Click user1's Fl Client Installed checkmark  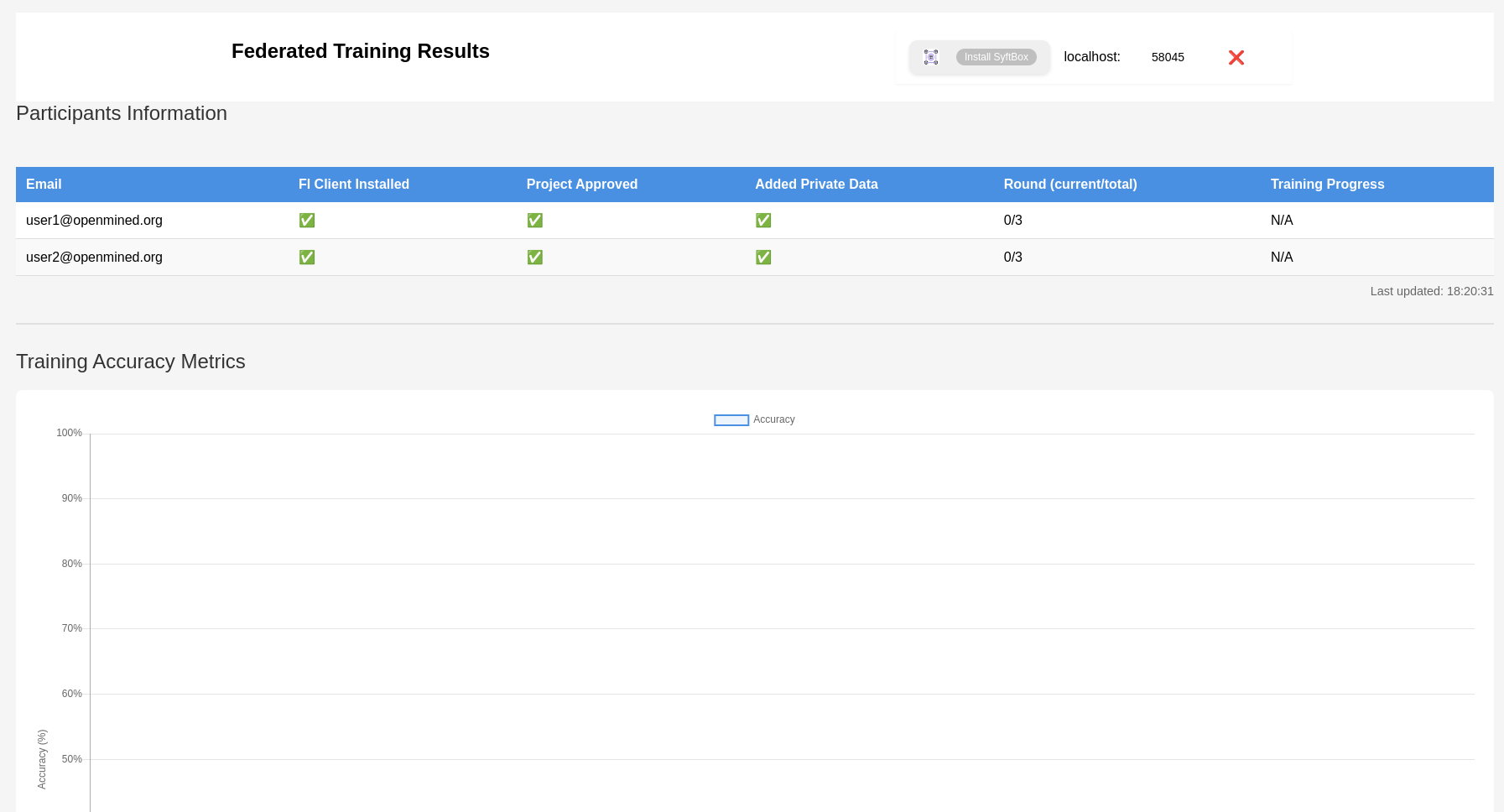[x=307, y=221]
